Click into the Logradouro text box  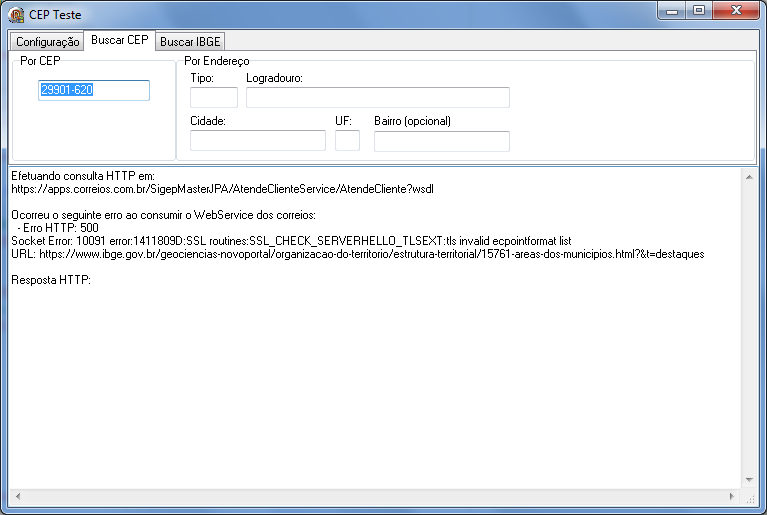378,97
